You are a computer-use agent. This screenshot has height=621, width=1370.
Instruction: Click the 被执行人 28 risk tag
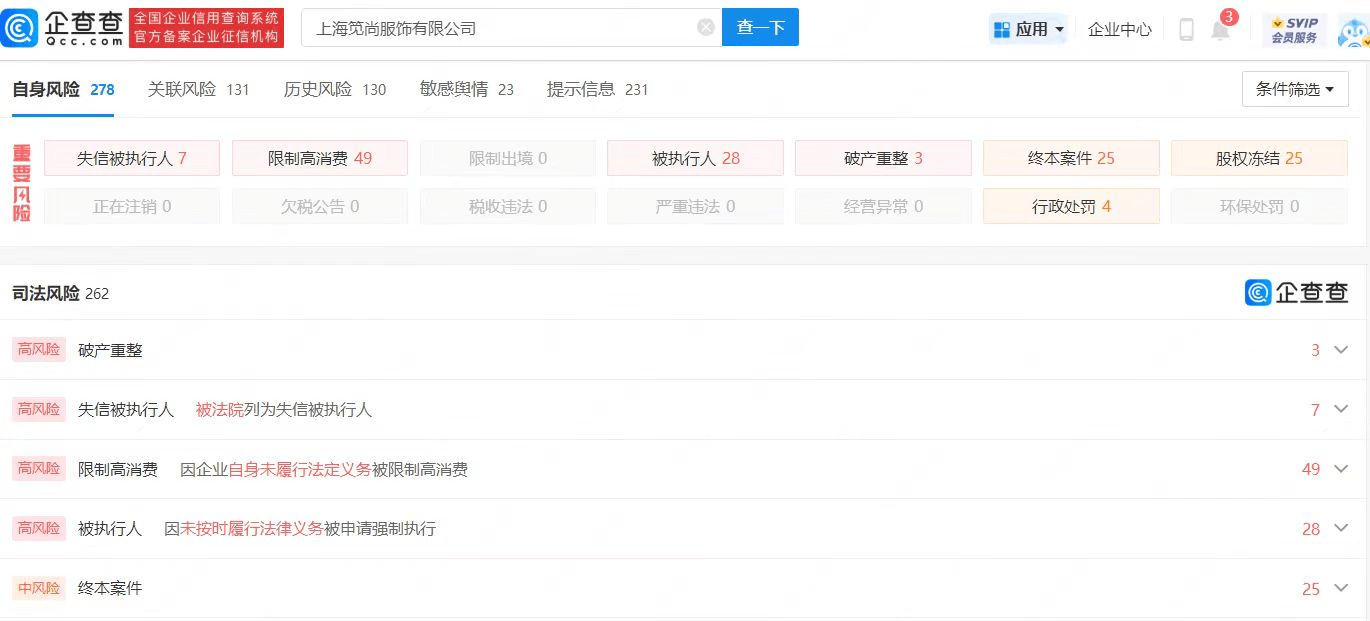click(696, 158)
